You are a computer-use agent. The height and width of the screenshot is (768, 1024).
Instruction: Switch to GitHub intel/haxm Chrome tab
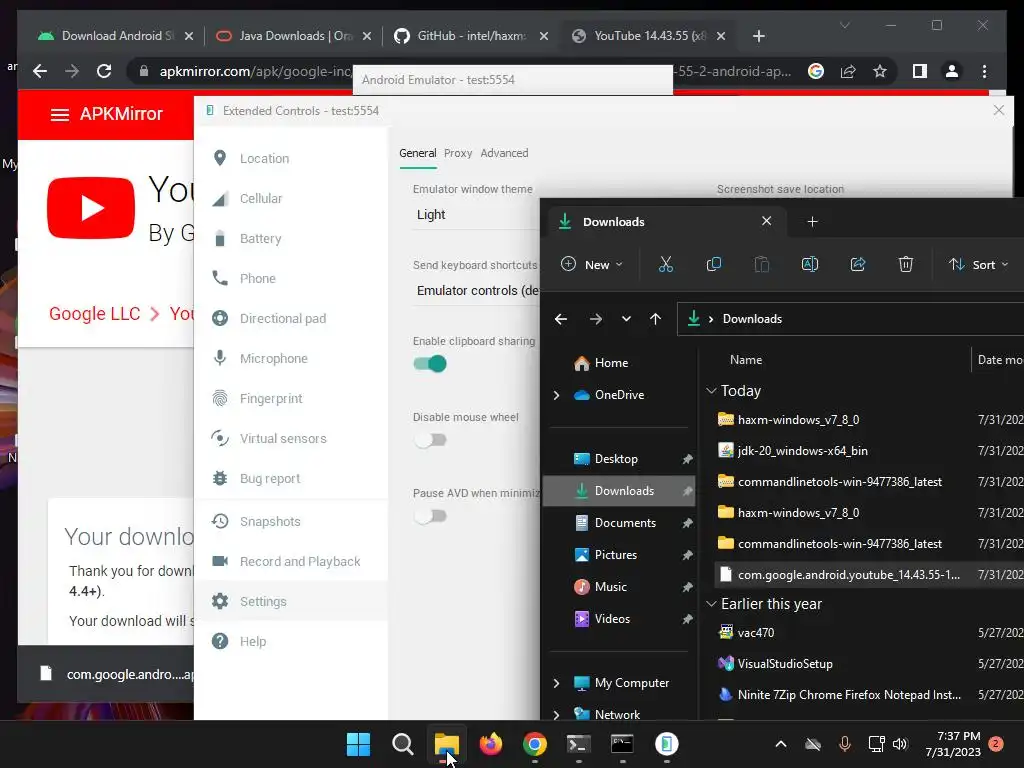pyautogui.click(x=472, y=36)
